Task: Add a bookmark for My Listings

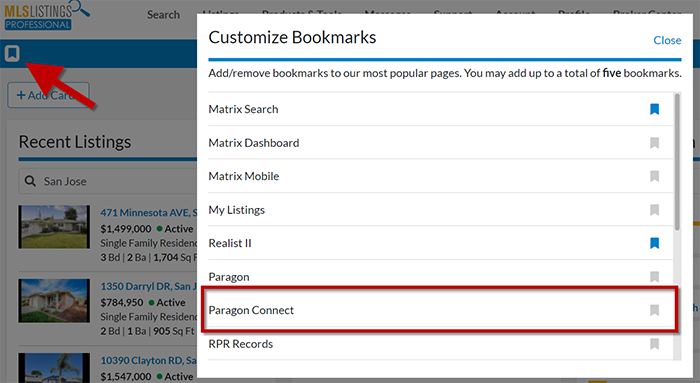Action: [654, 210]
